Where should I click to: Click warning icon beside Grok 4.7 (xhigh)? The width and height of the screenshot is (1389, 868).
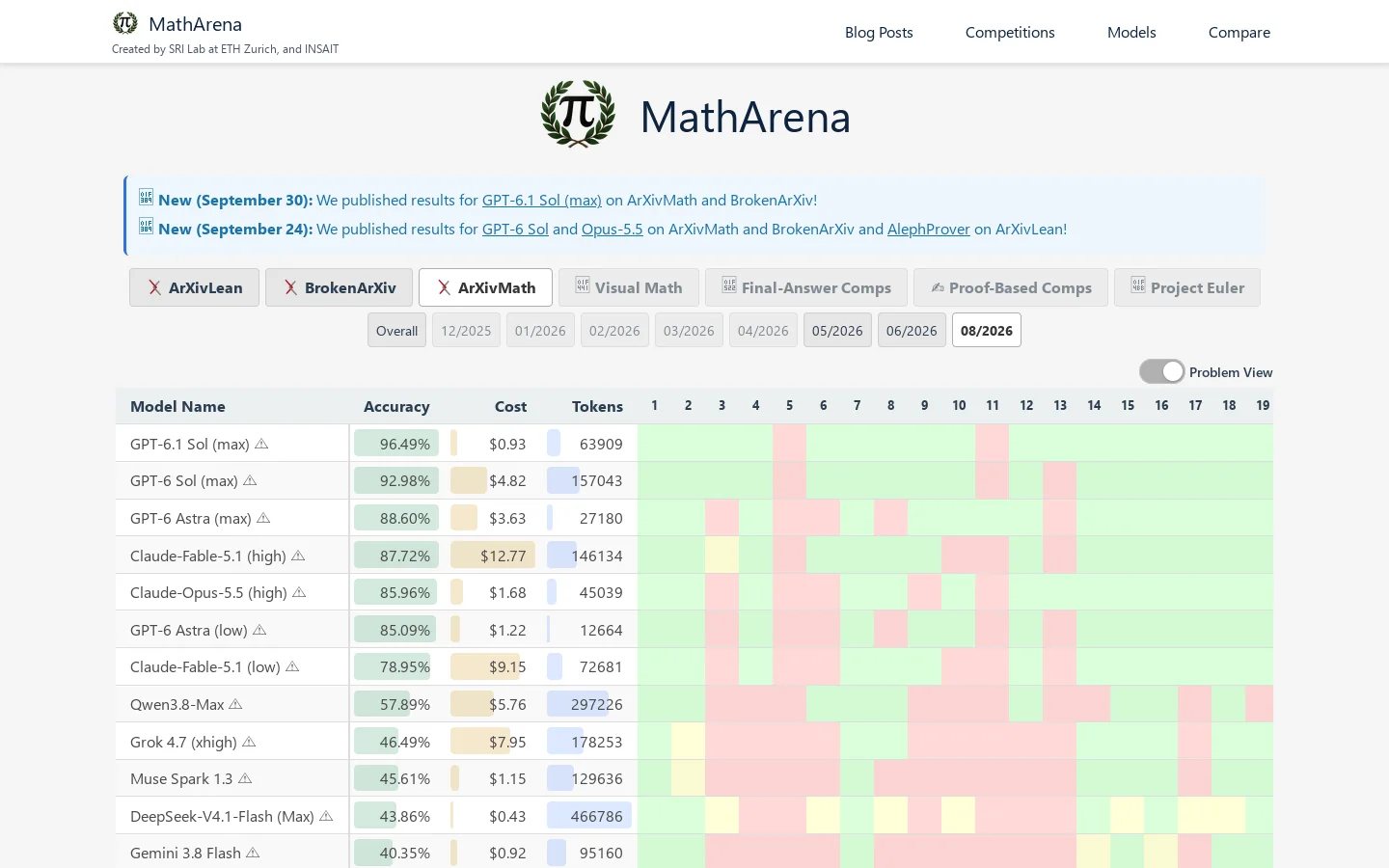[x=249, y=742]
